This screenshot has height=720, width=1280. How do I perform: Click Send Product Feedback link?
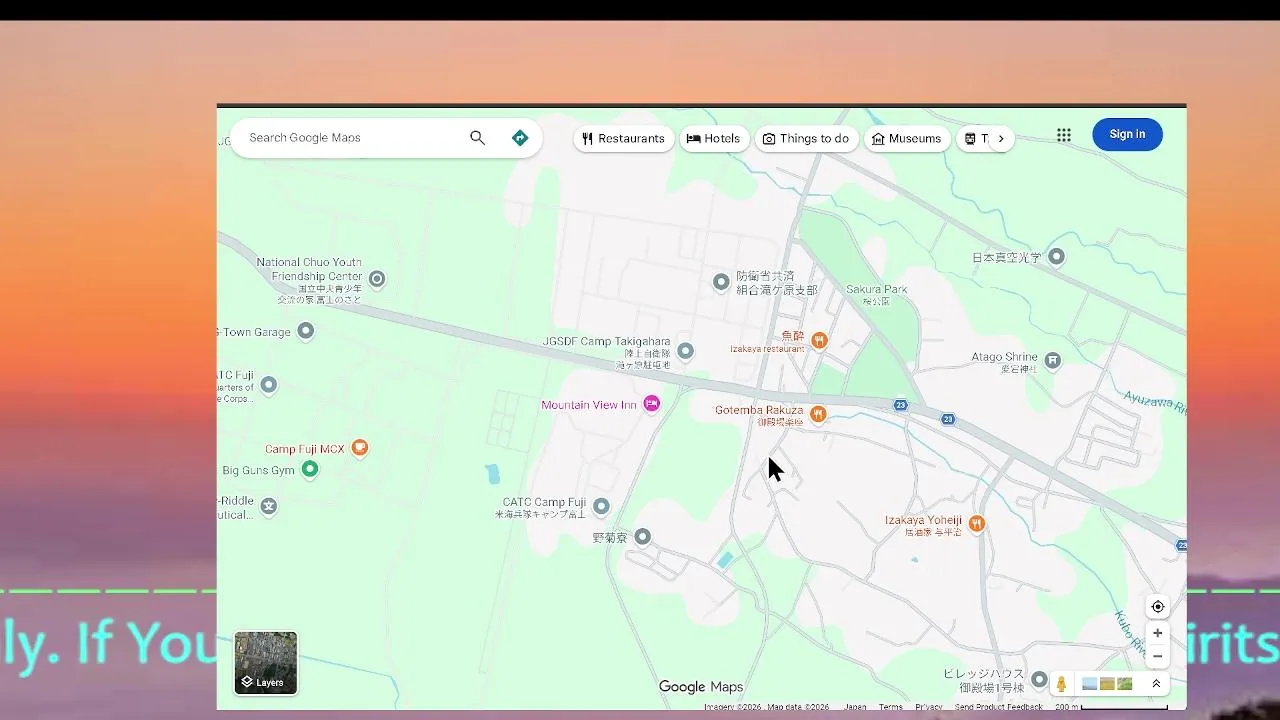pyautogui.click(x=998, y=707)
